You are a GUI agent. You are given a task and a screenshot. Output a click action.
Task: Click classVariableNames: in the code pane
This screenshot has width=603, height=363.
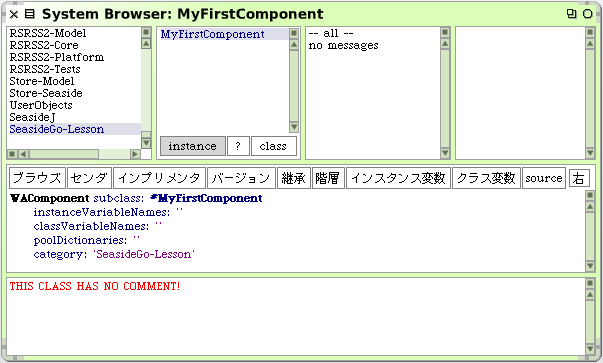91,226
